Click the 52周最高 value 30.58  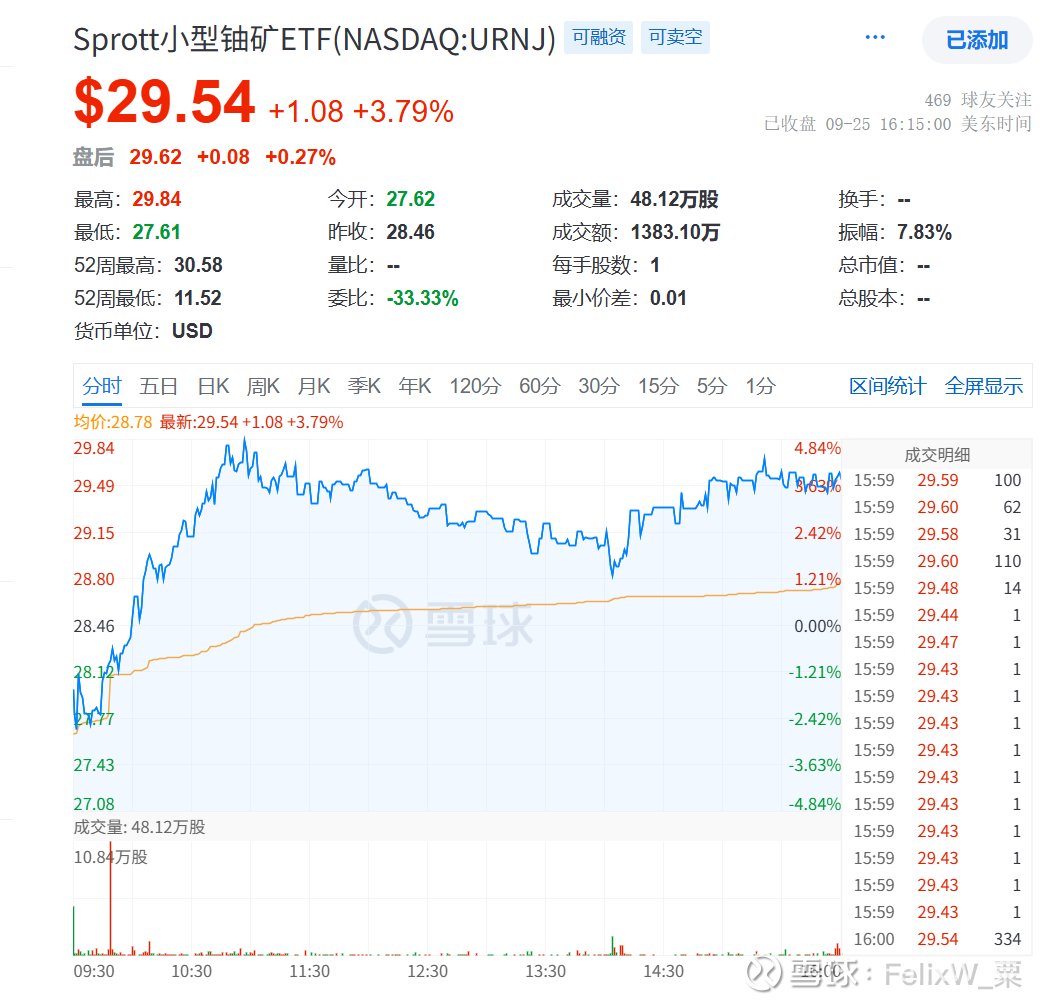pos(198,265)
